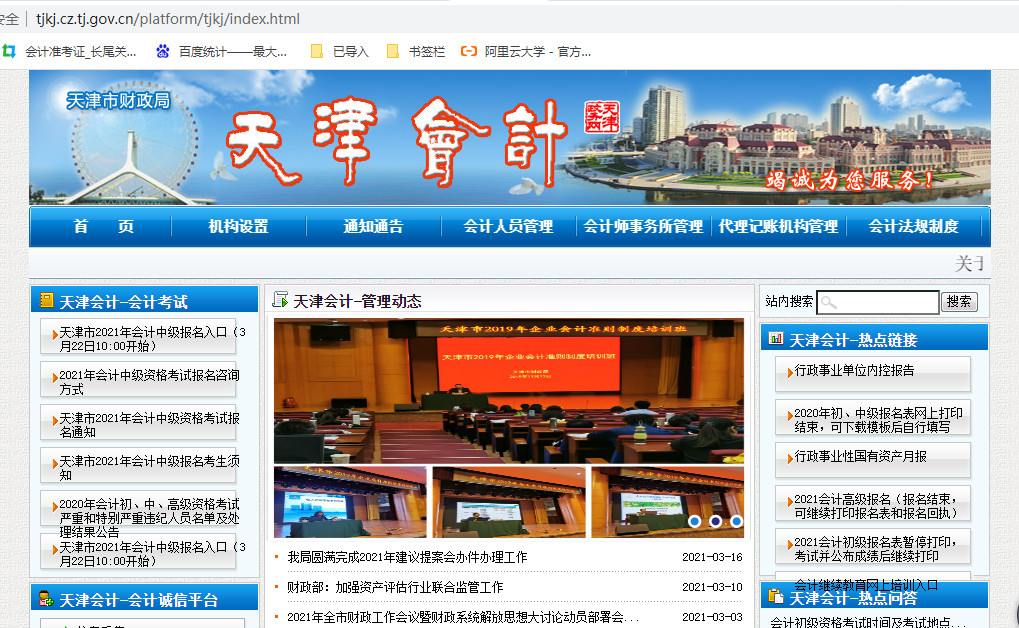Click the 天津会计-热点链接 chart icon

pos(775,339)
